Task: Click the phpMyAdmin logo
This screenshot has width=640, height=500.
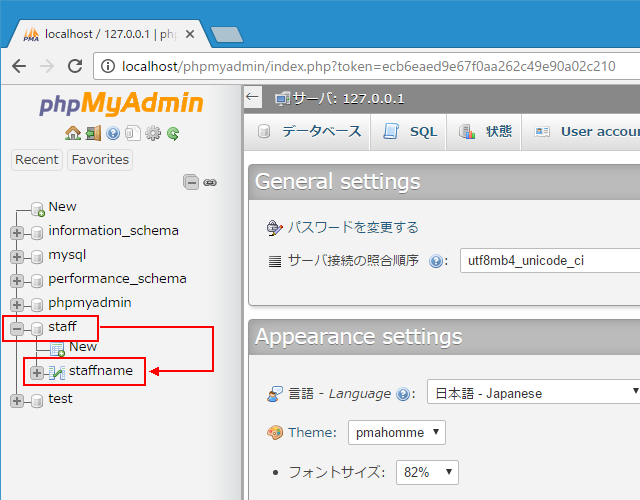Action: click(121, 103)
